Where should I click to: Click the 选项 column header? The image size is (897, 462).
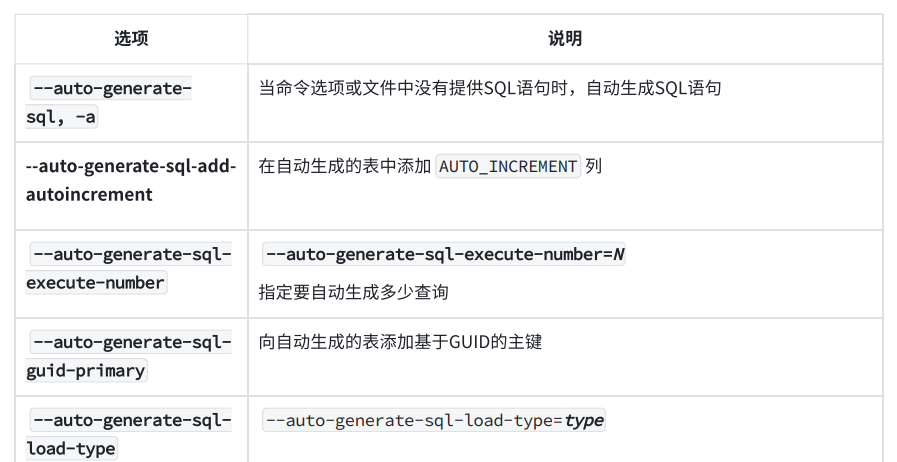pos(131,39)
